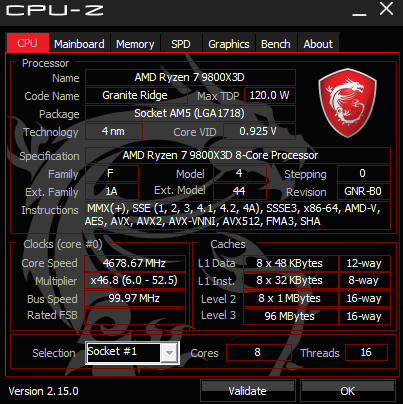
Task: Click the empty Rated FSB field
Action: coord(135,316)
